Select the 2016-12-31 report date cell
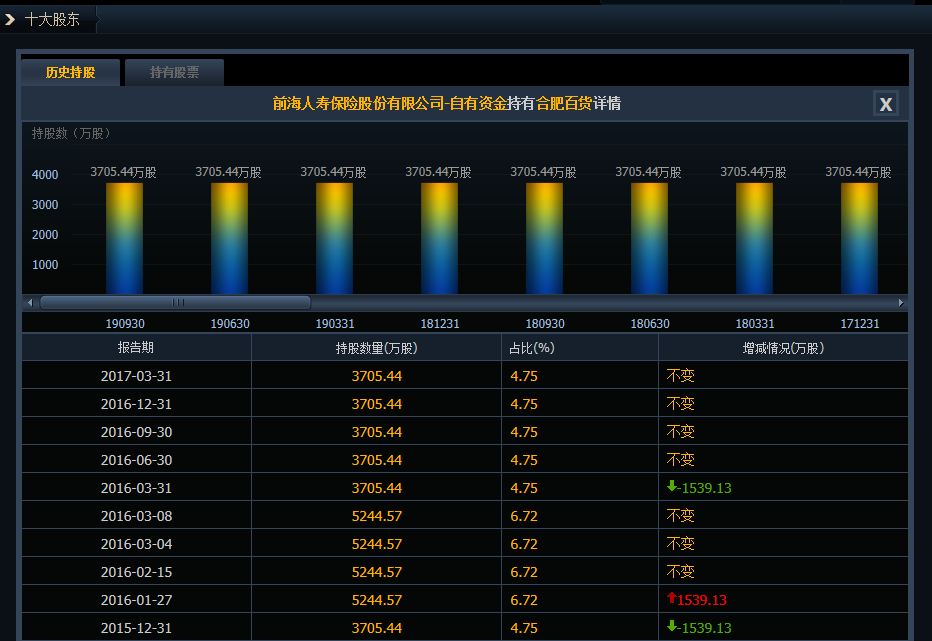 (x=136, y=404)
